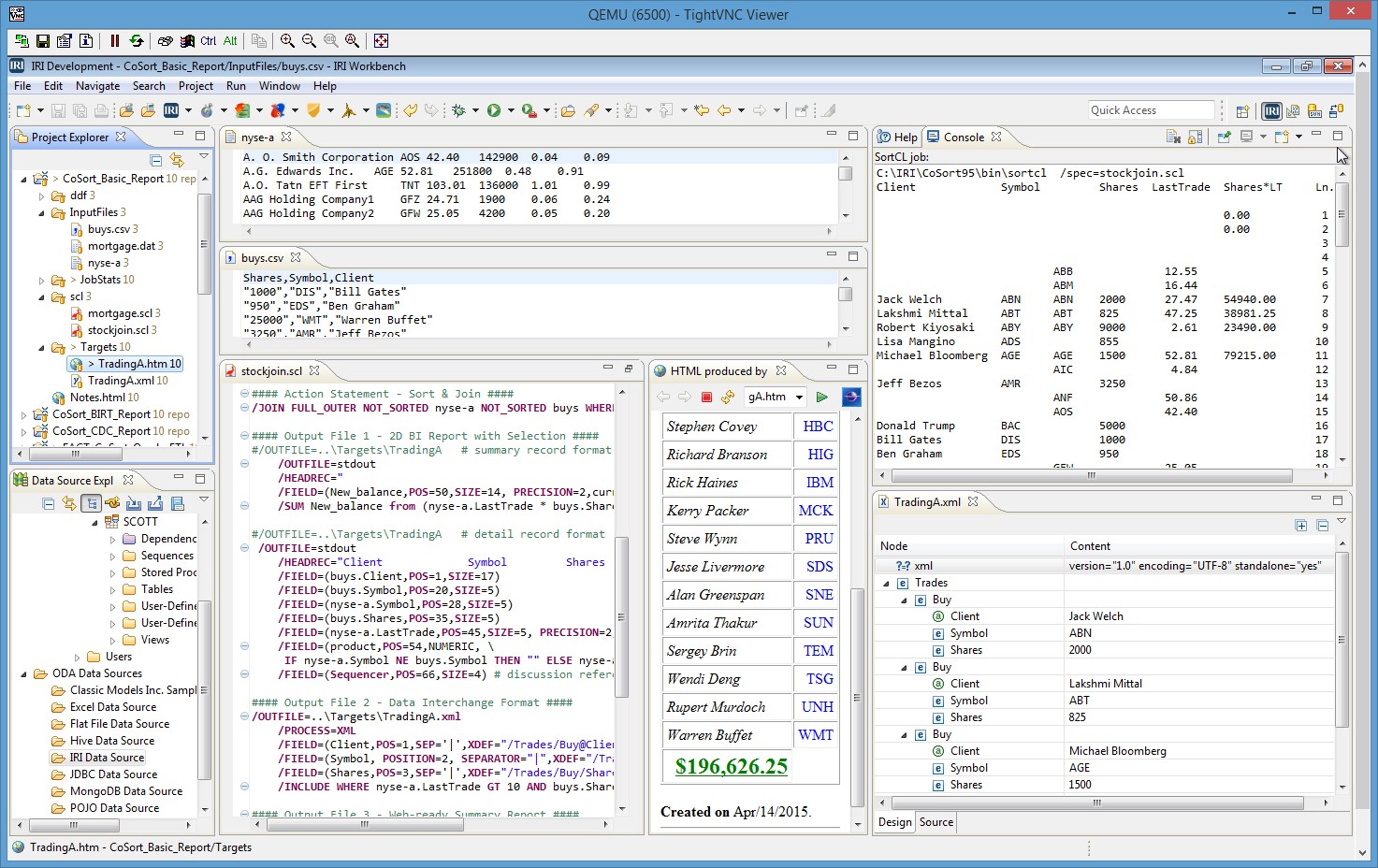The width and height of the screenshot is (1378, 868).
Task: Click the VNC zoom in icon
Action: (x=287, y=41)
